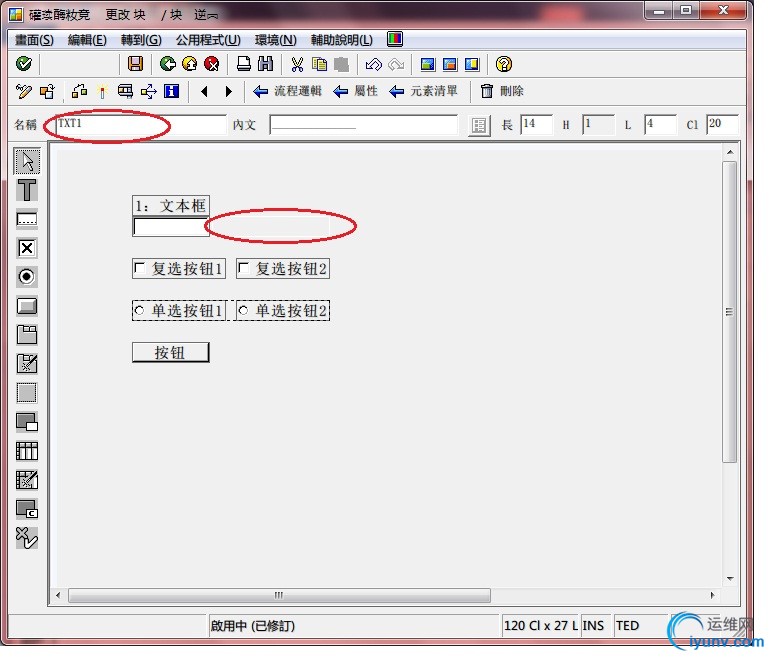
Task: Click the icon picker button beside 內文 field
Action: pos(479,125)
